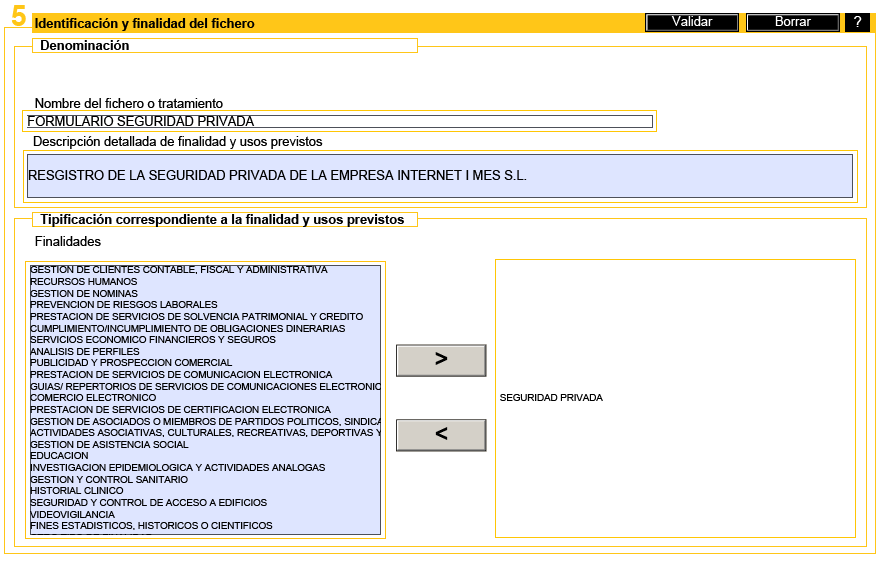Open help with the question mark button

(x=857, y=22)
